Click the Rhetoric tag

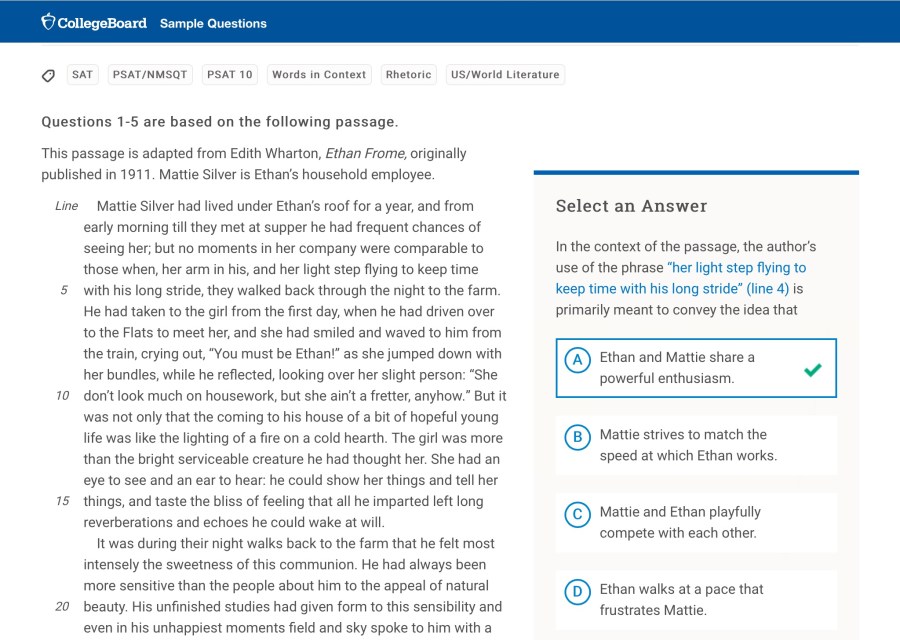pos(408,75)
